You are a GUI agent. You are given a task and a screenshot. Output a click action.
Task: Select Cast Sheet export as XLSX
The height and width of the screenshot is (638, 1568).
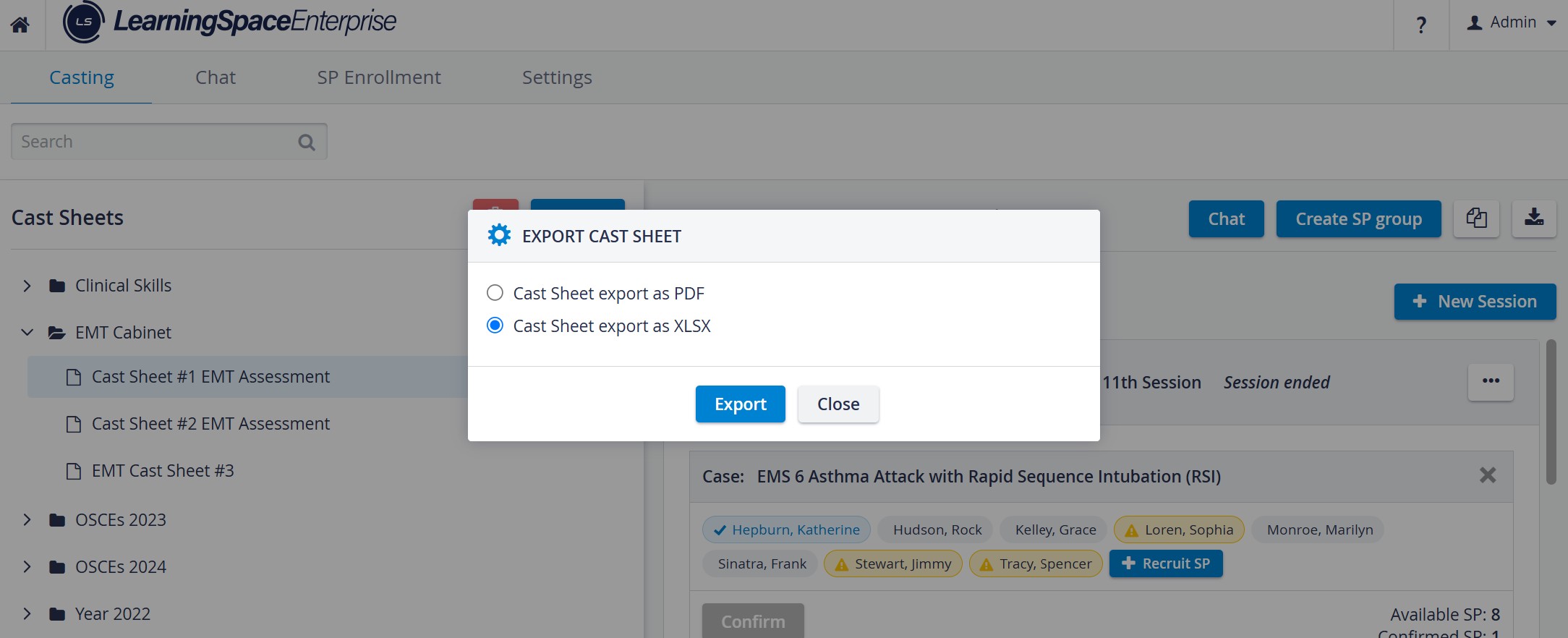click(495, 326)
